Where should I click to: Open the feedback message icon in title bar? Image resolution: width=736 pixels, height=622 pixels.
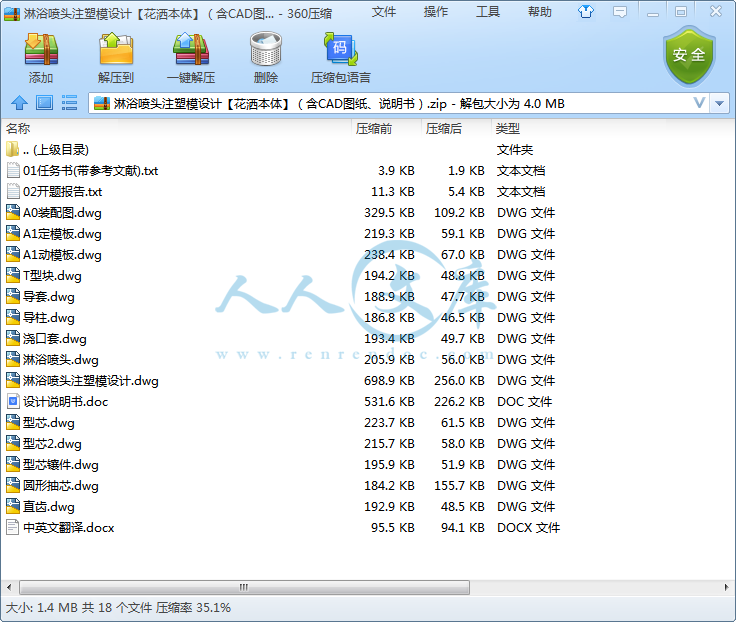[620, 12]
